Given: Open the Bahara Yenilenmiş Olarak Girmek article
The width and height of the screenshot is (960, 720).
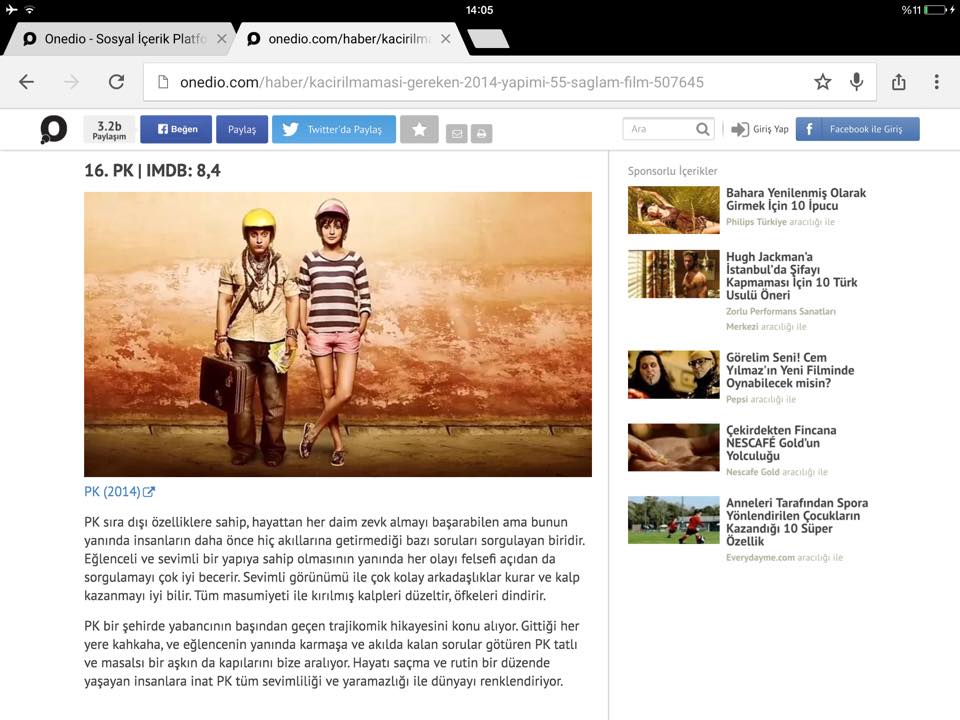Looking at the screenshot, I should pyautogui.click(x=796, y=199).
